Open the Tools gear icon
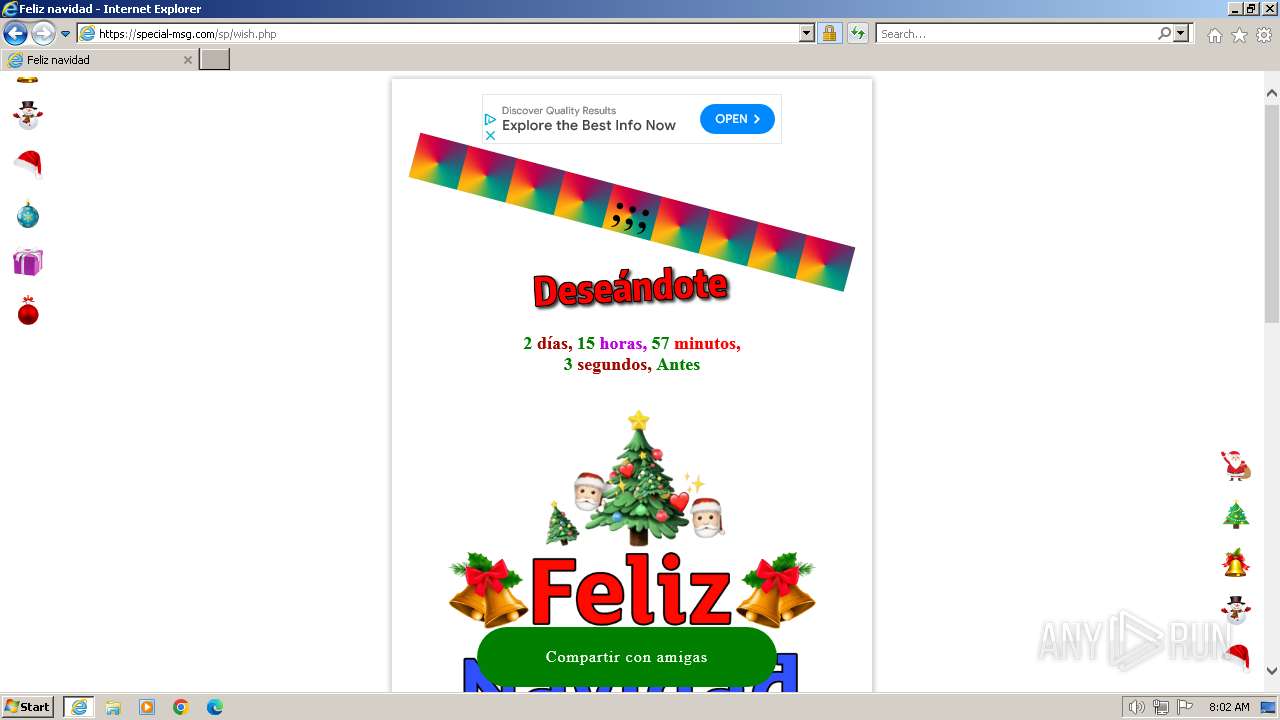1280x720 pixels. point(1264,35)
